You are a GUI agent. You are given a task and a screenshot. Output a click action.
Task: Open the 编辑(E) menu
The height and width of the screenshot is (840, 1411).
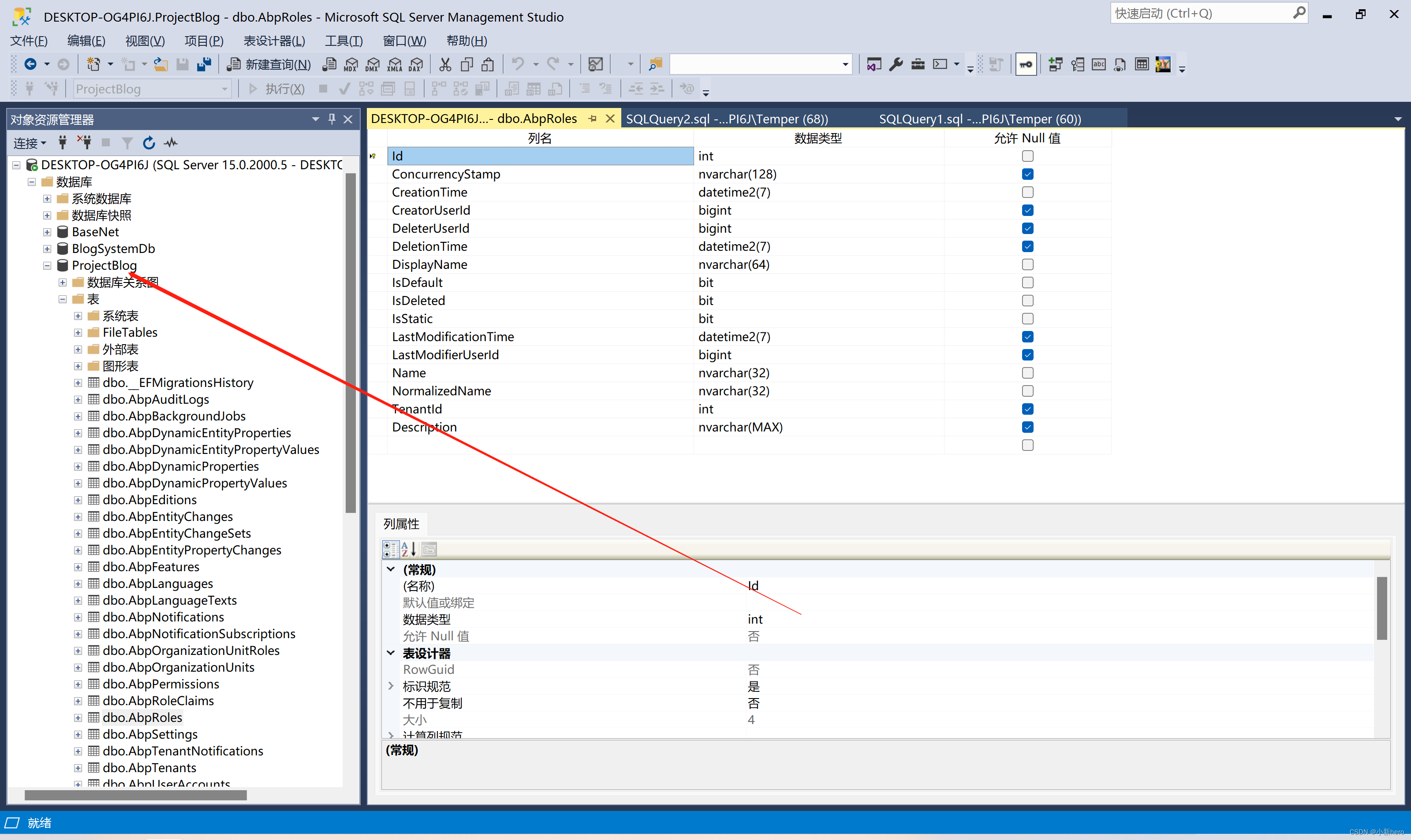(86, 41)
